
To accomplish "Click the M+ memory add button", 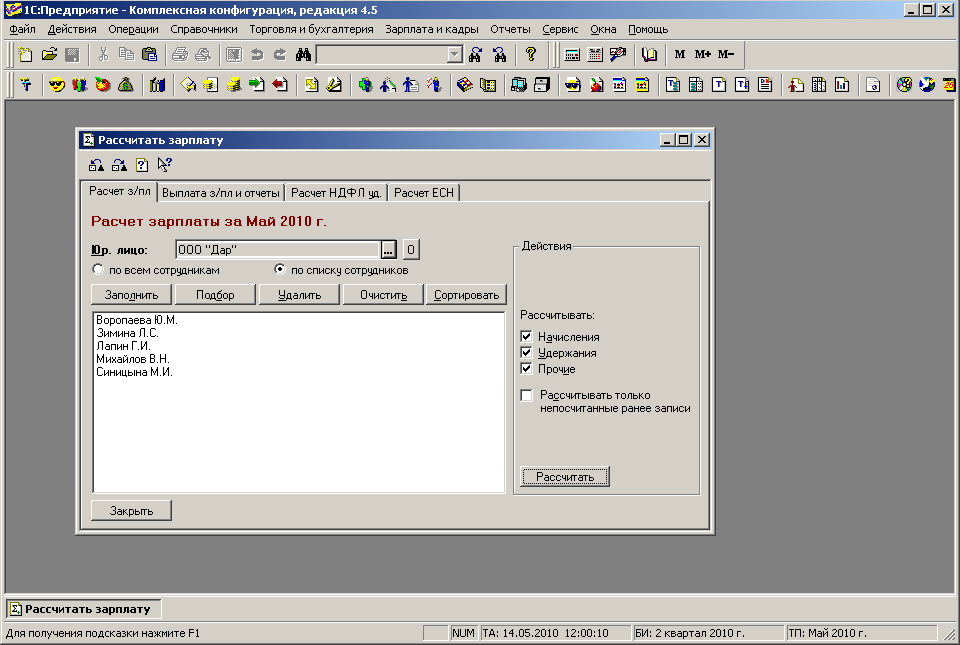I will pos(703,54).
